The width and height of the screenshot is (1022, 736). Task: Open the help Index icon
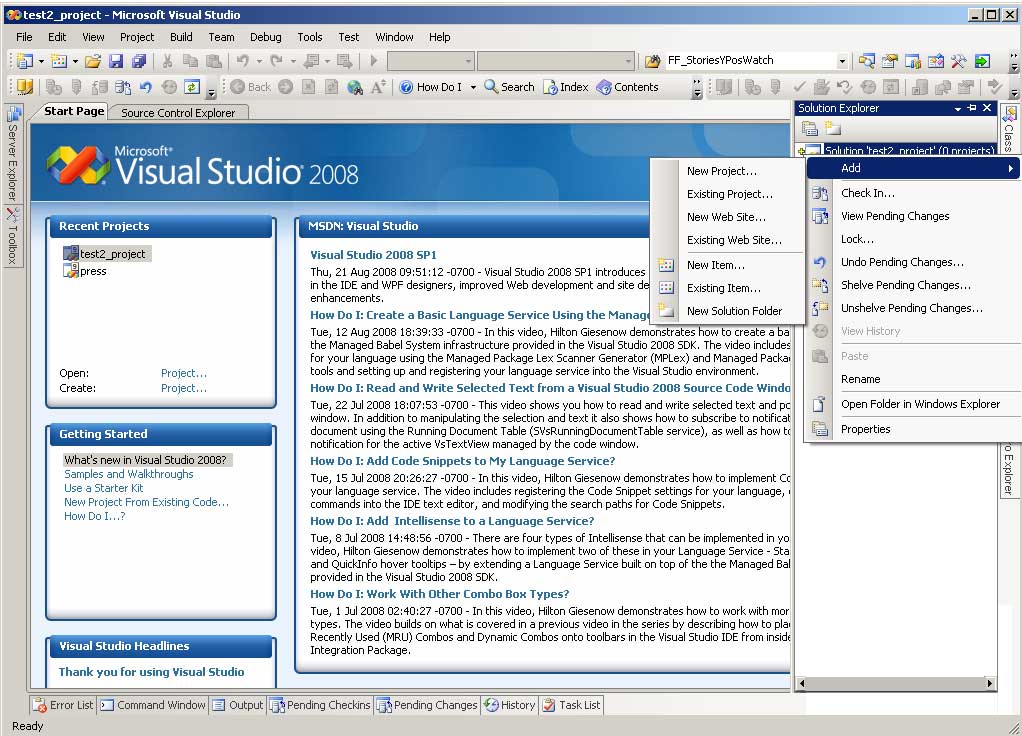click(x=565, y=87)
